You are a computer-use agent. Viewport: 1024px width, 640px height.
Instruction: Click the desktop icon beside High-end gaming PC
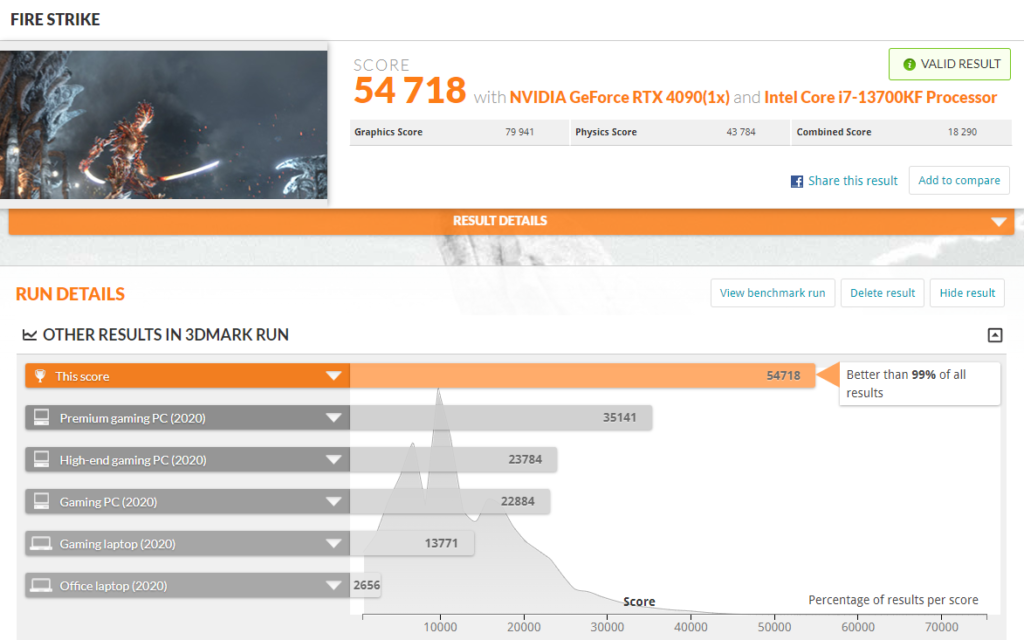tap(41, 459)
